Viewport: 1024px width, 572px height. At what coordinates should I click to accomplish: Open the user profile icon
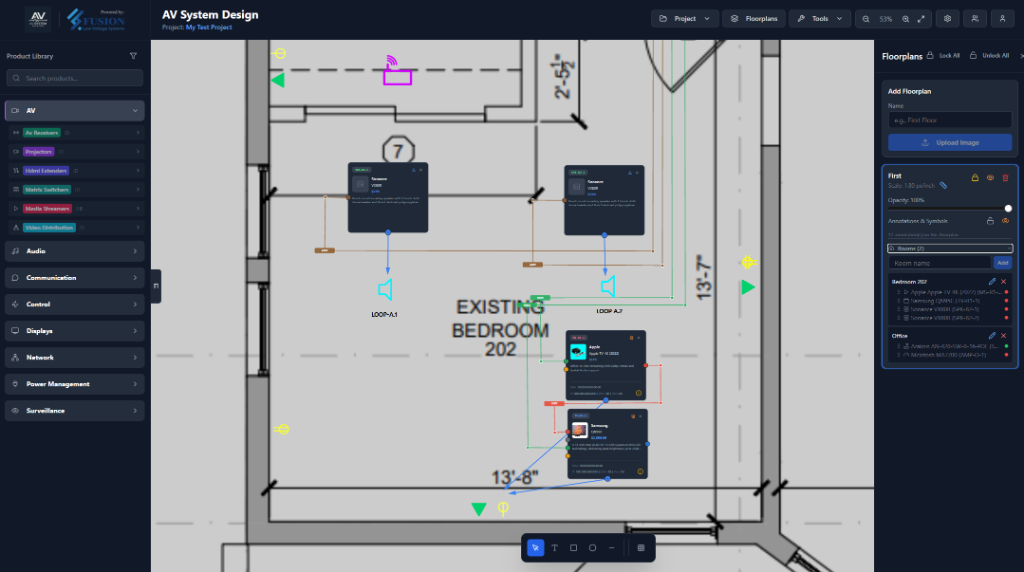point(1002,19)
